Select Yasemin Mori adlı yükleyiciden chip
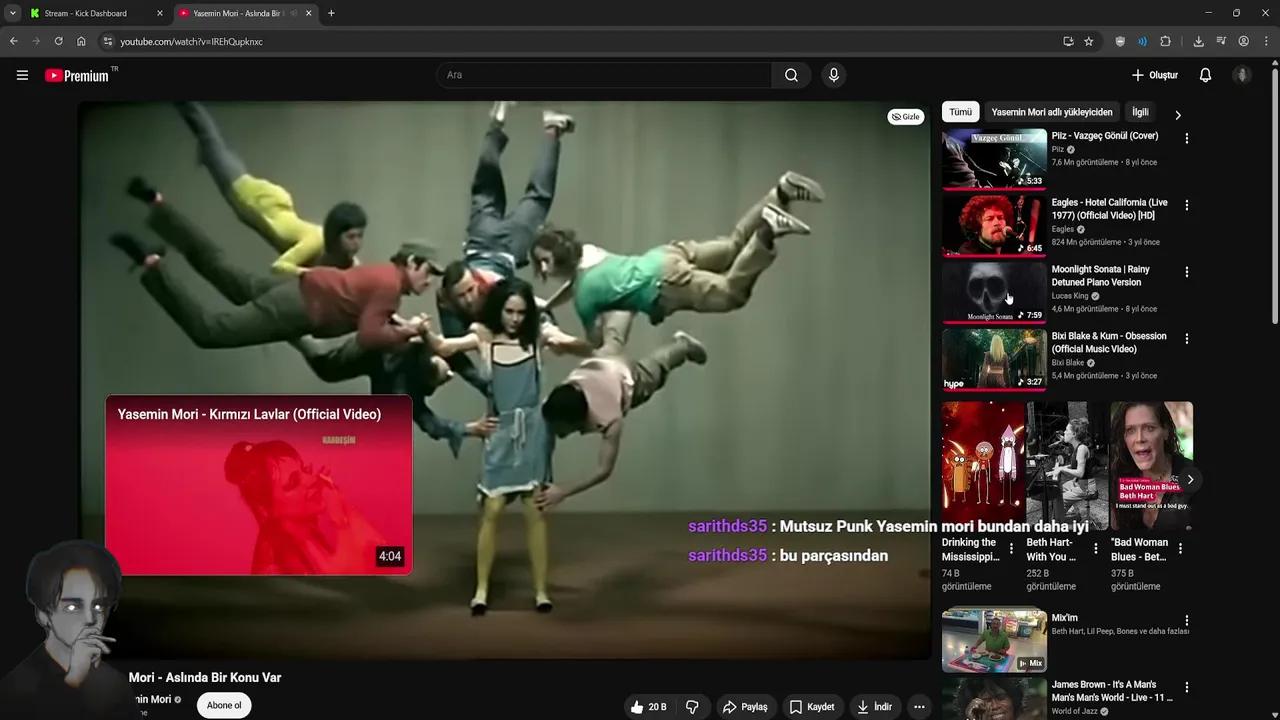The height and width of the screenshot is (720, 1280). click(1052, 112)
